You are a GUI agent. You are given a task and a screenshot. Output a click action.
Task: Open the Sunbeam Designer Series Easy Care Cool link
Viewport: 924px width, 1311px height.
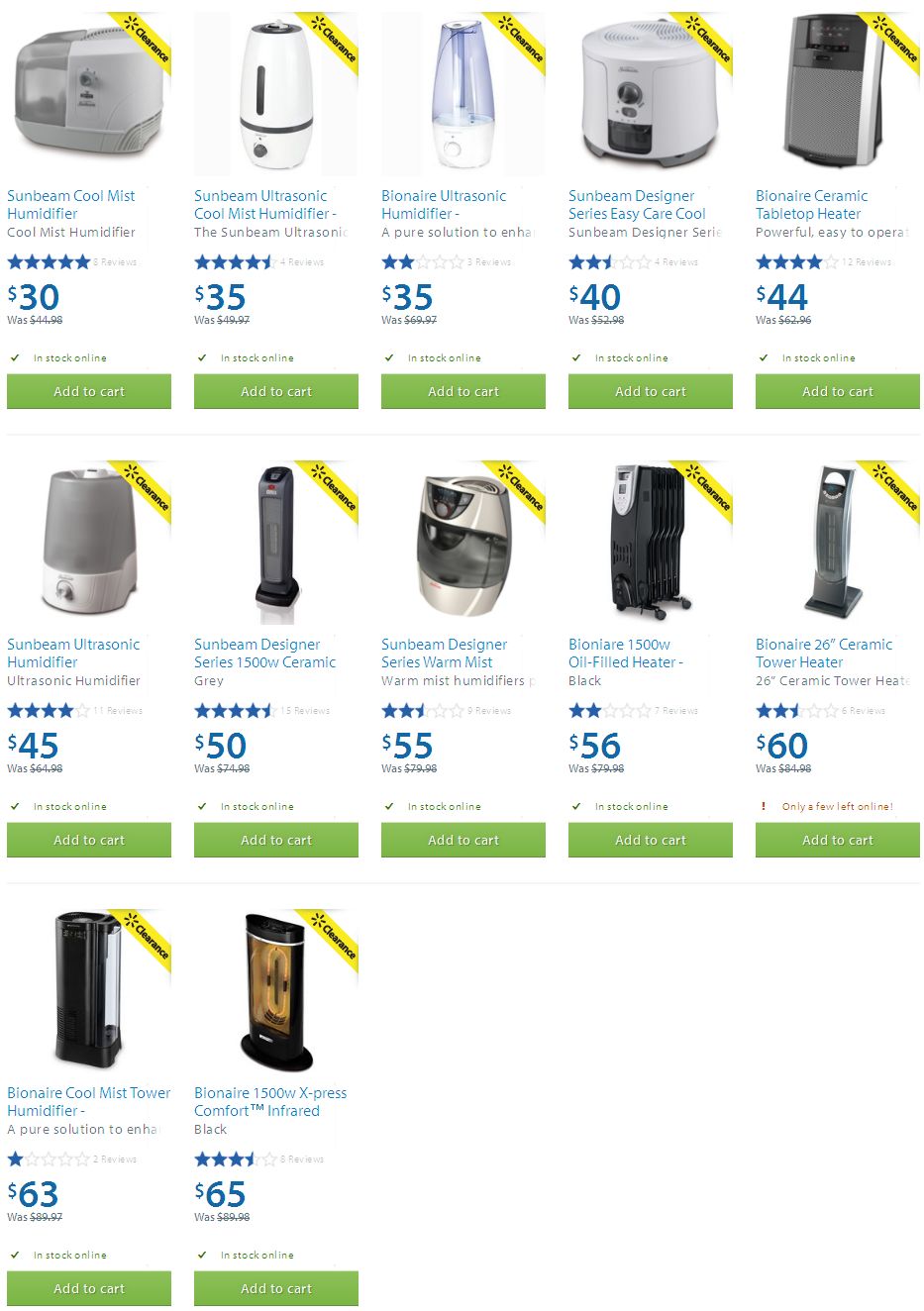point(637,205)
